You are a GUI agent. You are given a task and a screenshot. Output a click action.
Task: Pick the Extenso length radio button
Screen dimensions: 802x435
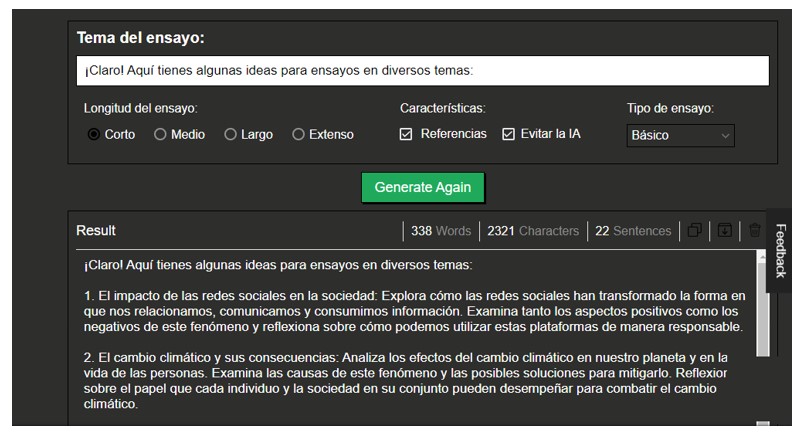point(298,134)
